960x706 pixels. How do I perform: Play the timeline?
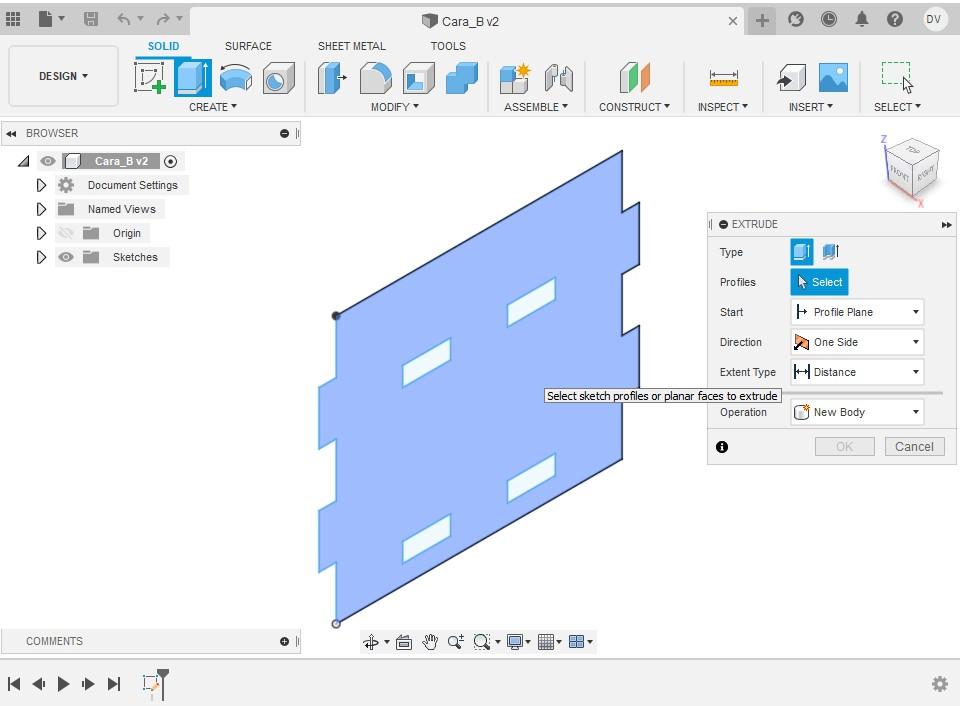63,683
